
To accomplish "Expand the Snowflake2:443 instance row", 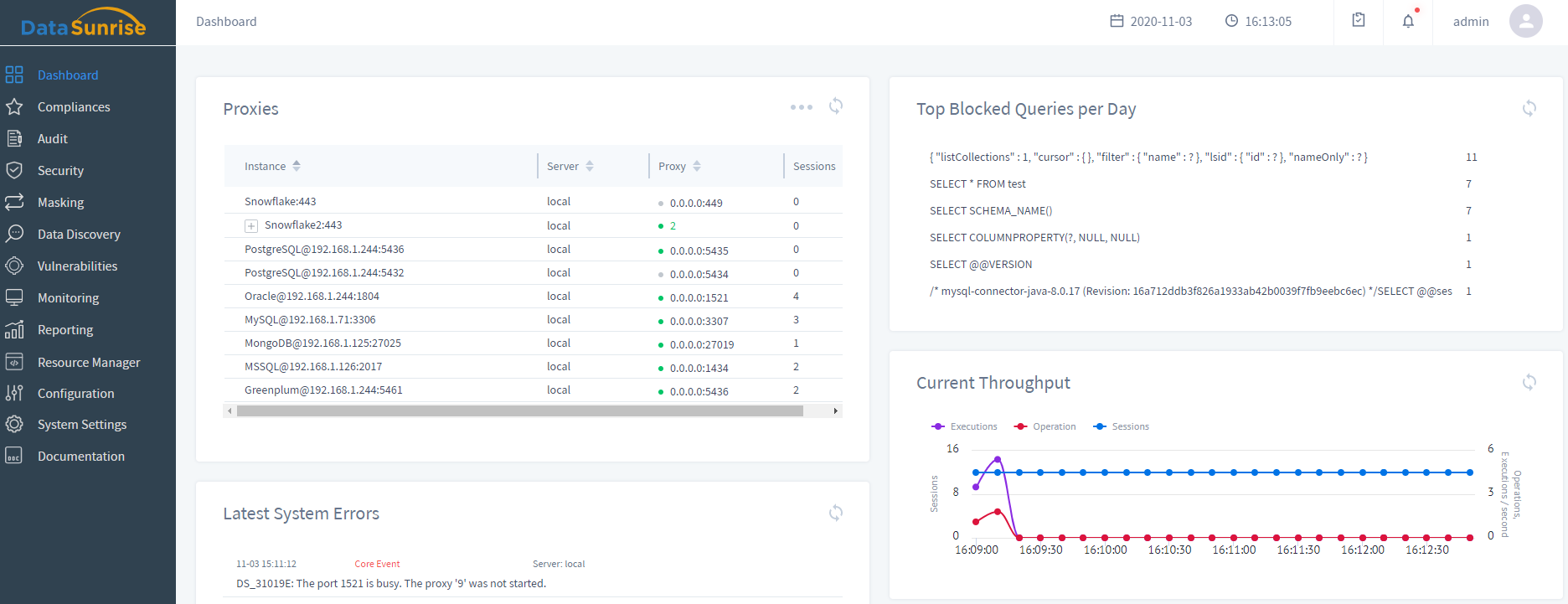I will [251, 226].
